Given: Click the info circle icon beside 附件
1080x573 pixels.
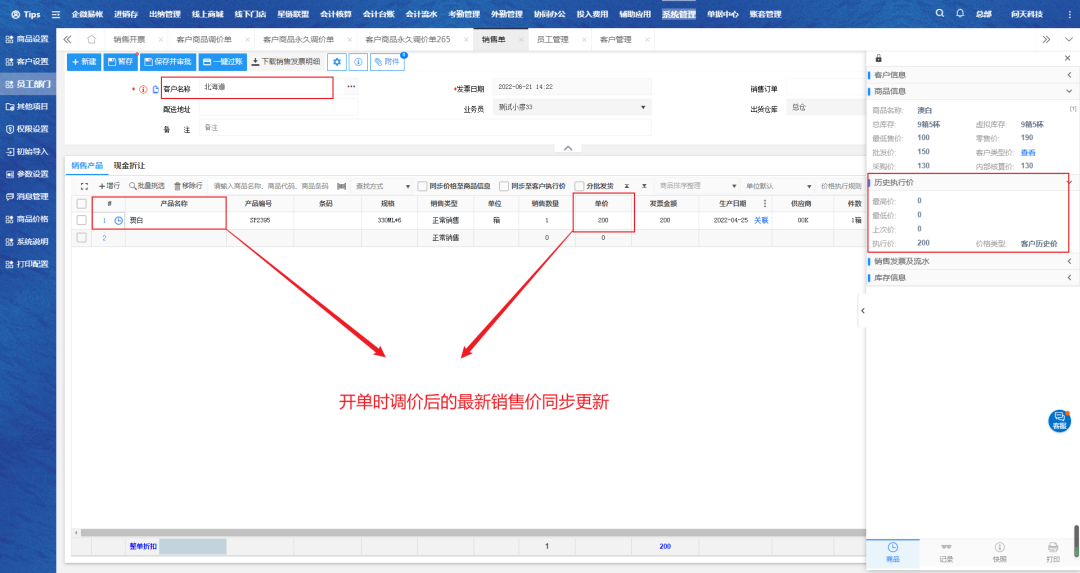Looking at the screenshot, I should 358,62.
